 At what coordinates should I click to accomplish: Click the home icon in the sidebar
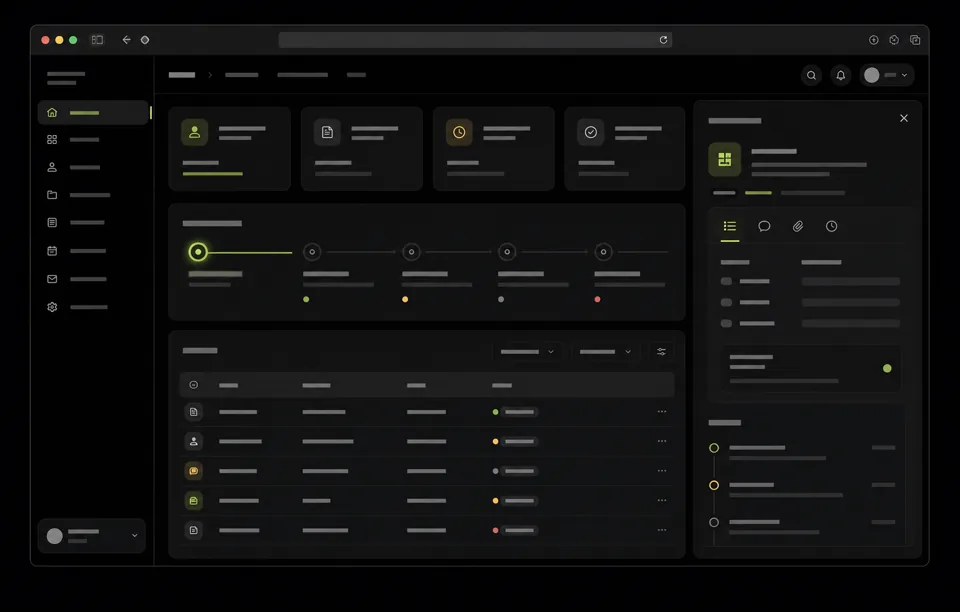52,113
